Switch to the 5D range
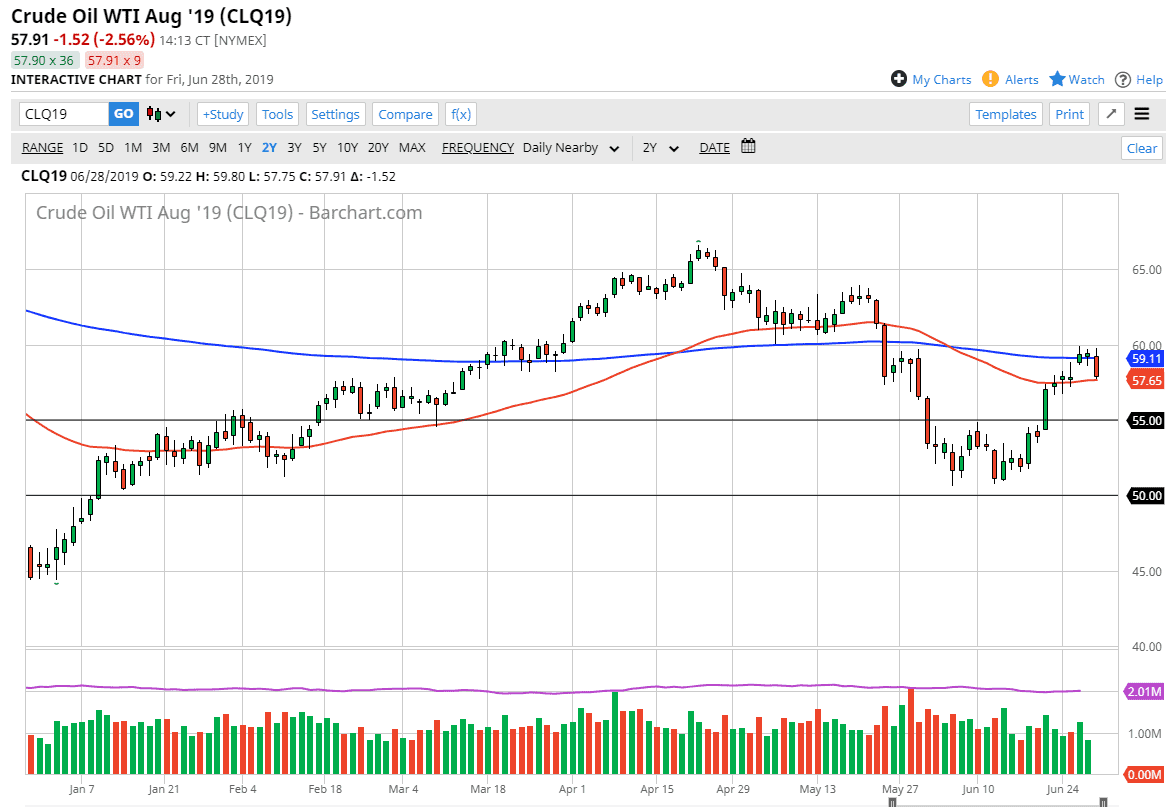 click(x=105, y=147)
